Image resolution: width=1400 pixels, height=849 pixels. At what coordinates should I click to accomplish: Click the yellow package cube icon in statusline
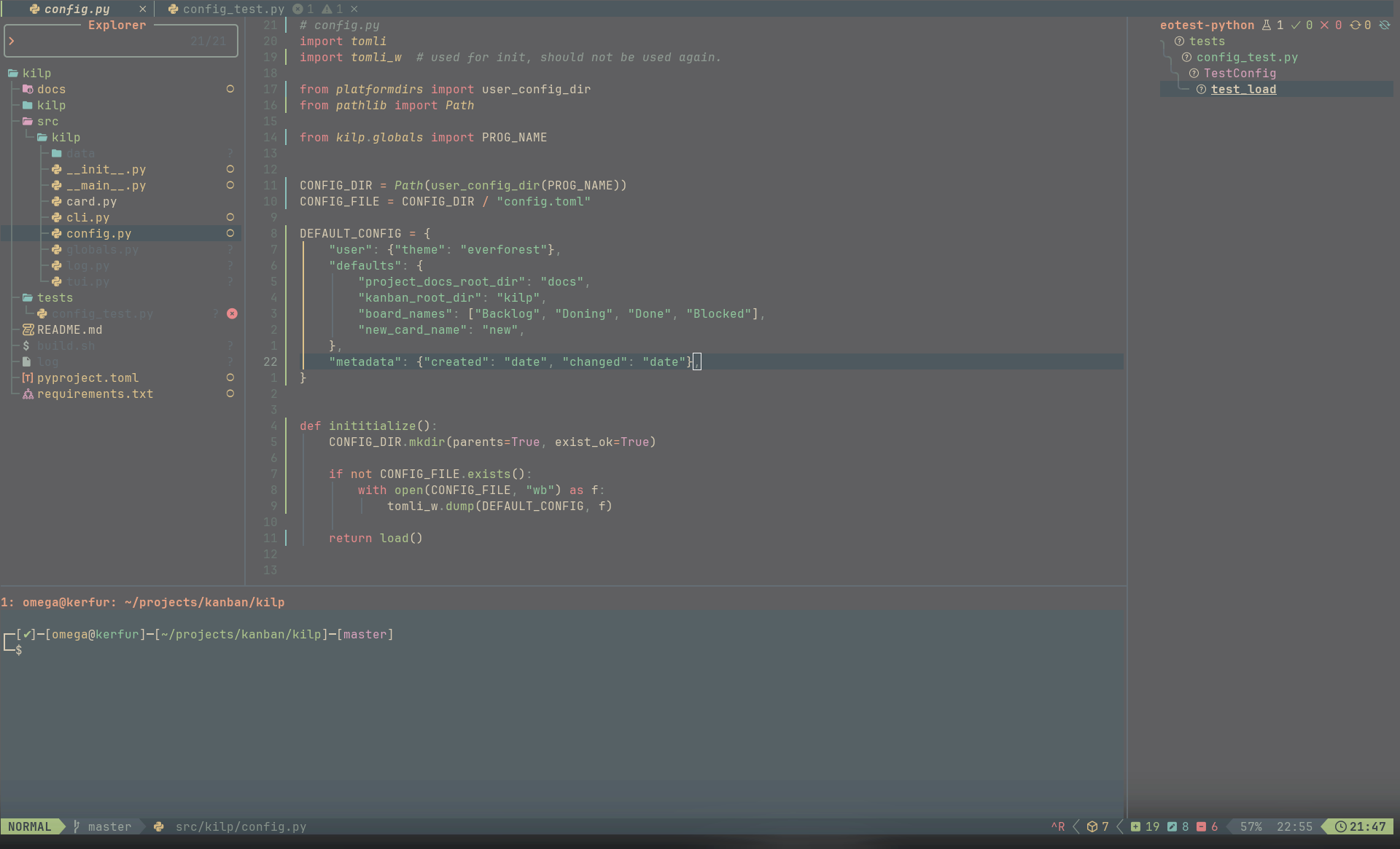click(x=1092, y=826)
